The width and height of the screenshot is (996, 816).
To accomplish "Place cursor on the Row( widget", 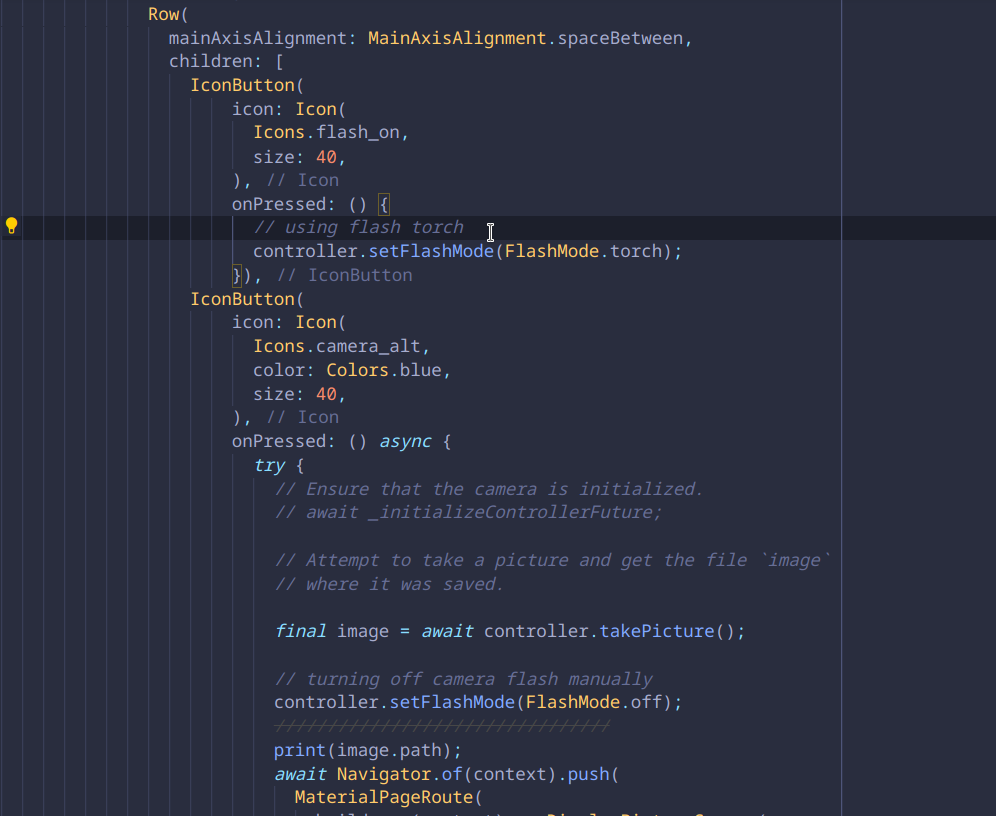I will click(x=168, y=14).
